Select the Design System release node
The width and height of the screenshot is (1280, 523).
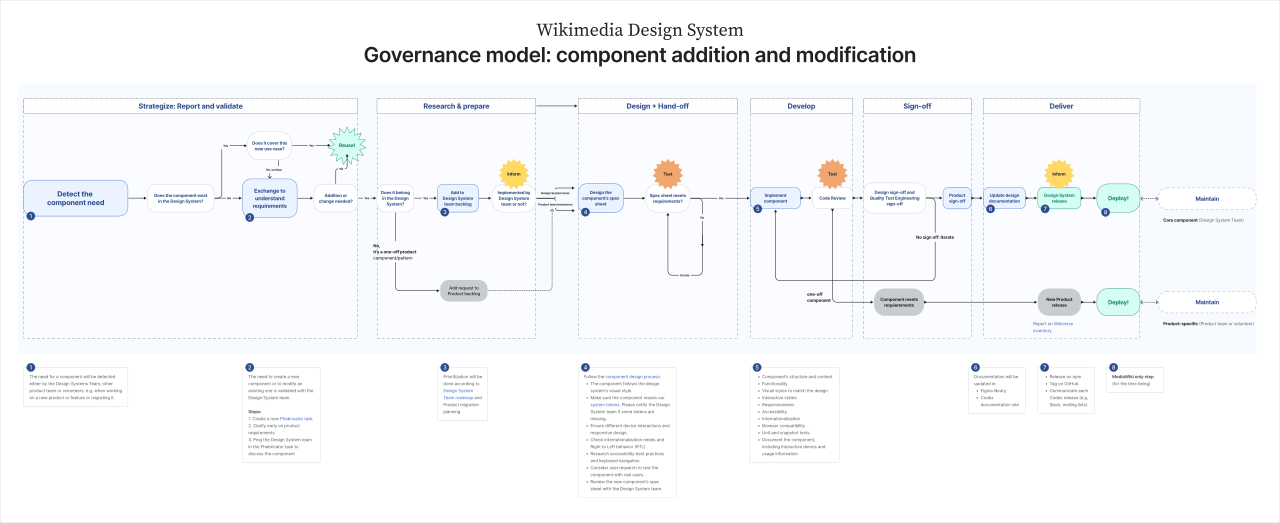coord(1057,198)
